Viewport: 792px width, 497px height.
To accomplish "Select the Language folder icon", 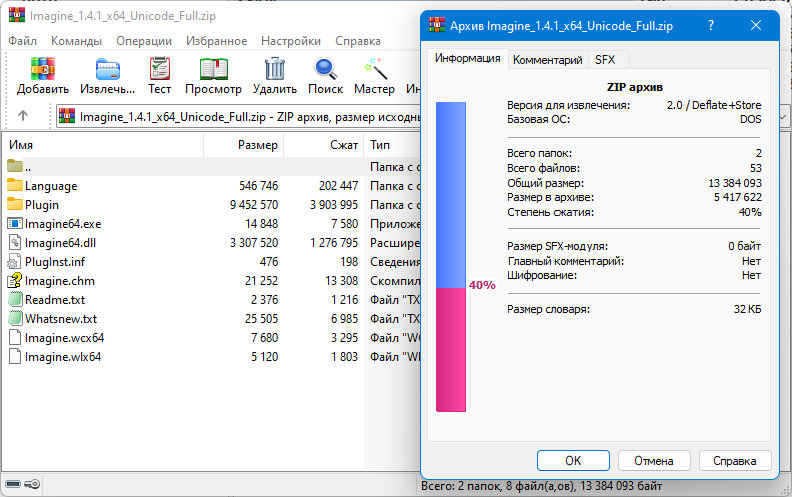I will (x=15, y=185).
